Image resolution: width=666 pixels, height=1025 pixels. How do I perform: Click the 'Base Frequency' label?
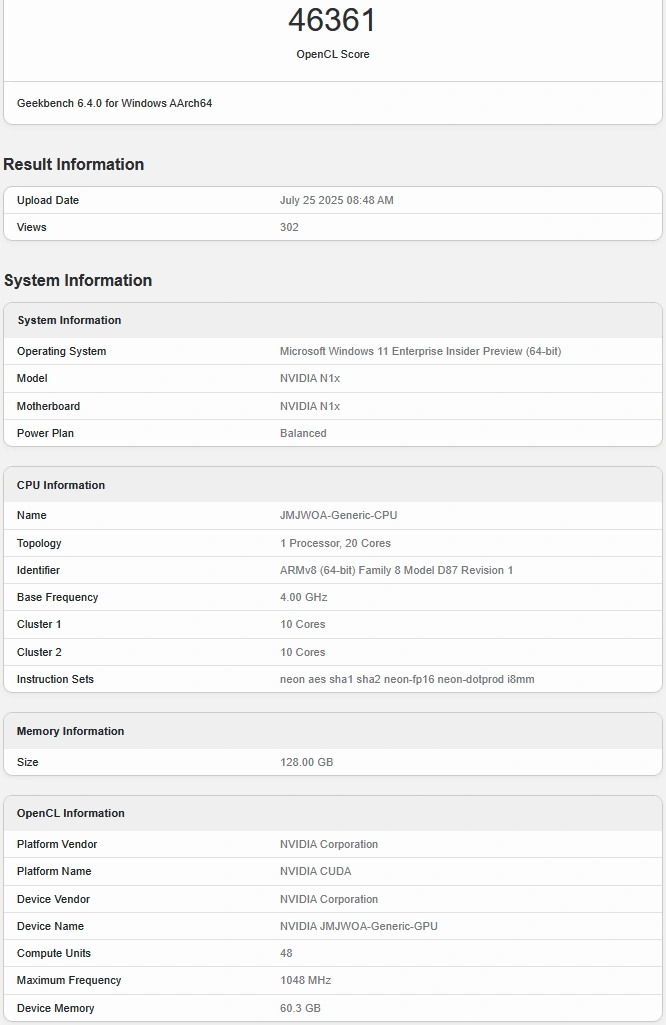[x=58, y=597]
